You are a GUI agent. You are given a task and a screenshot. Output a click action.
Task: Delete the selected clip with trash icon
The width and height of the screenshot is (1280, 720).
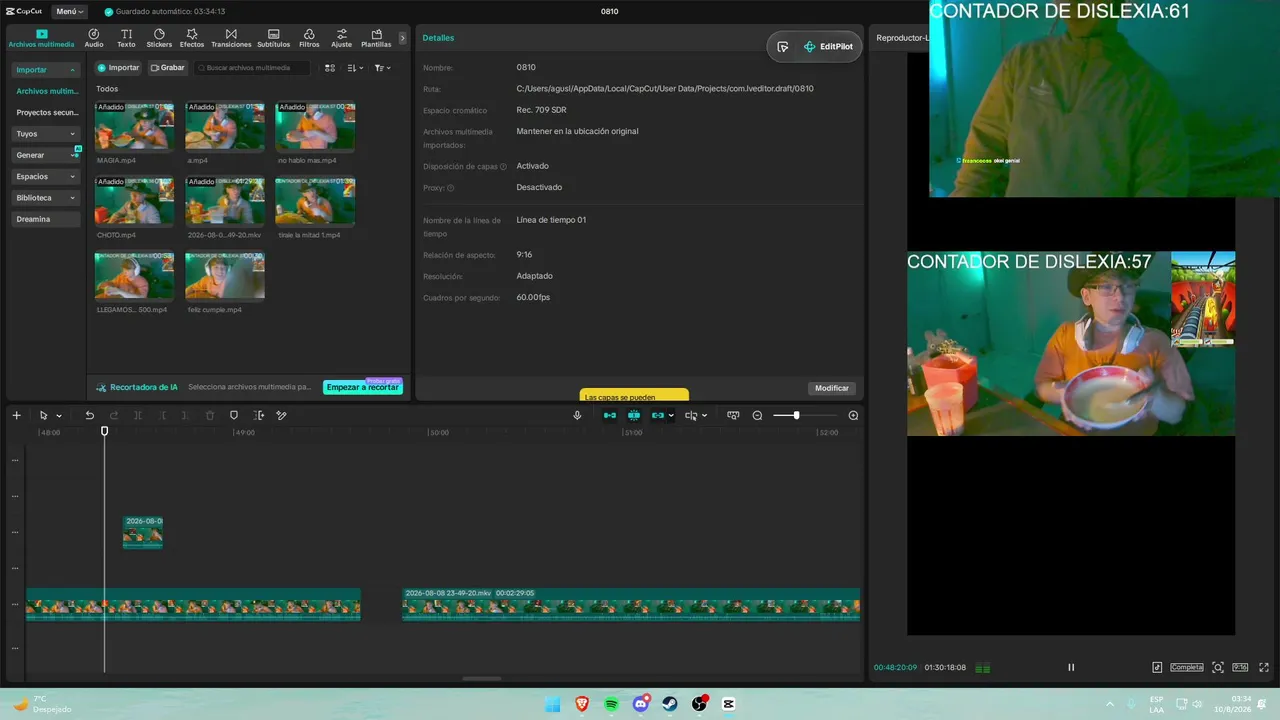point(210,415)
